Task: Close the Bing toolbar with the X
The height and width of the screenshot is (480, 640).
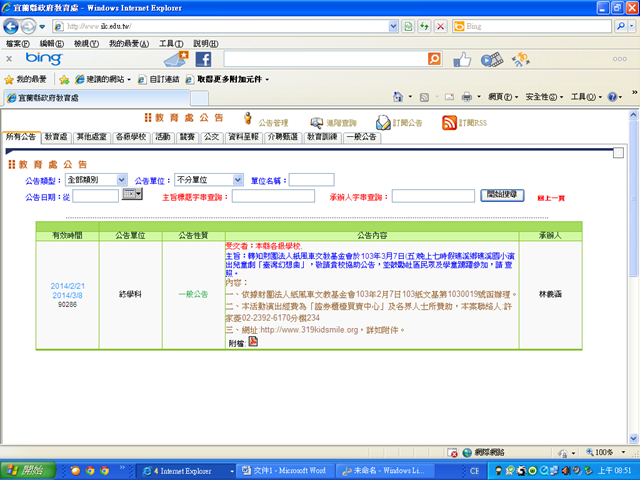Action: pos(9,59)
